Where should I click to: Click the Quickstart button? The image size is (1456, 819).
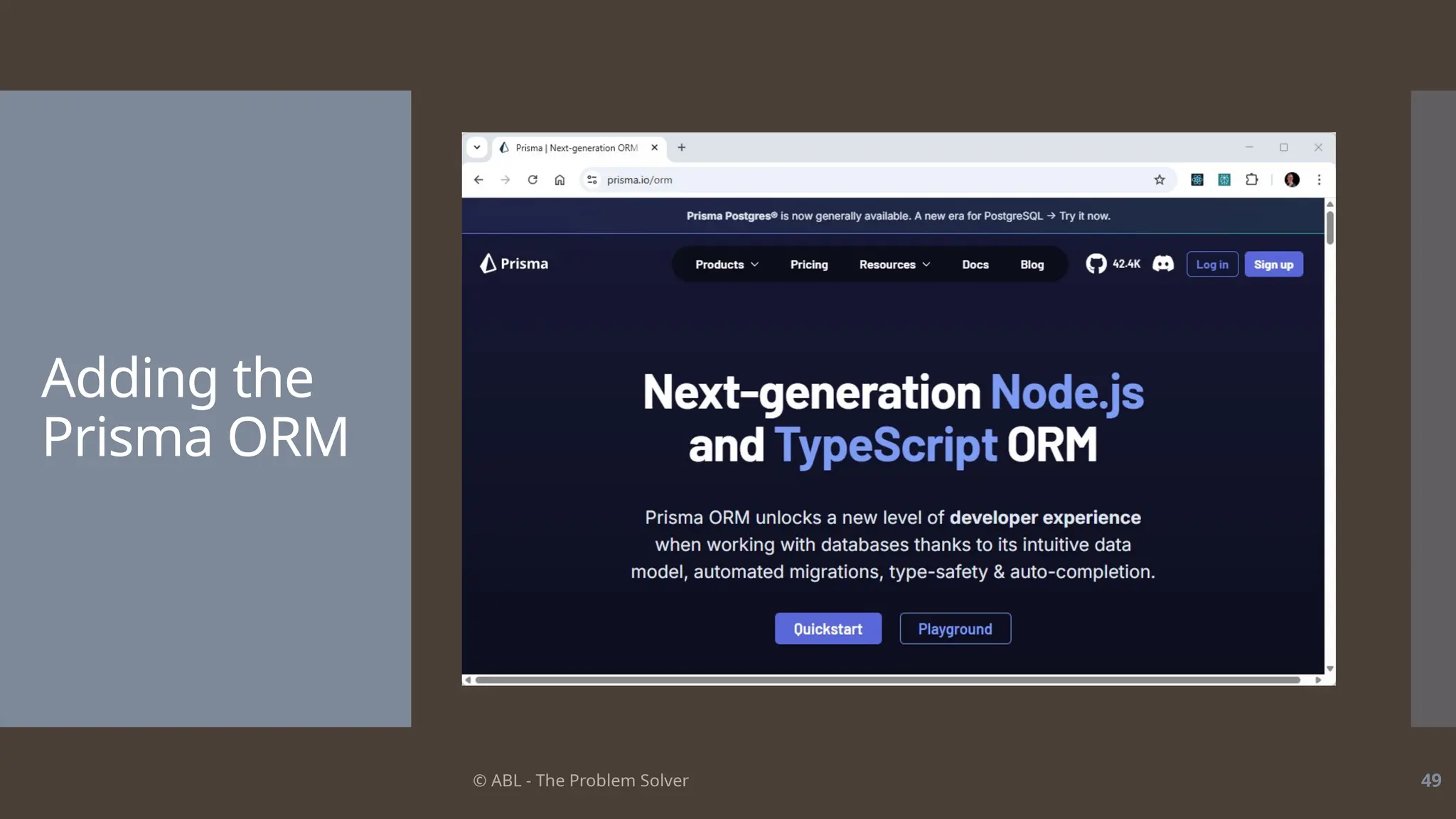828,628
